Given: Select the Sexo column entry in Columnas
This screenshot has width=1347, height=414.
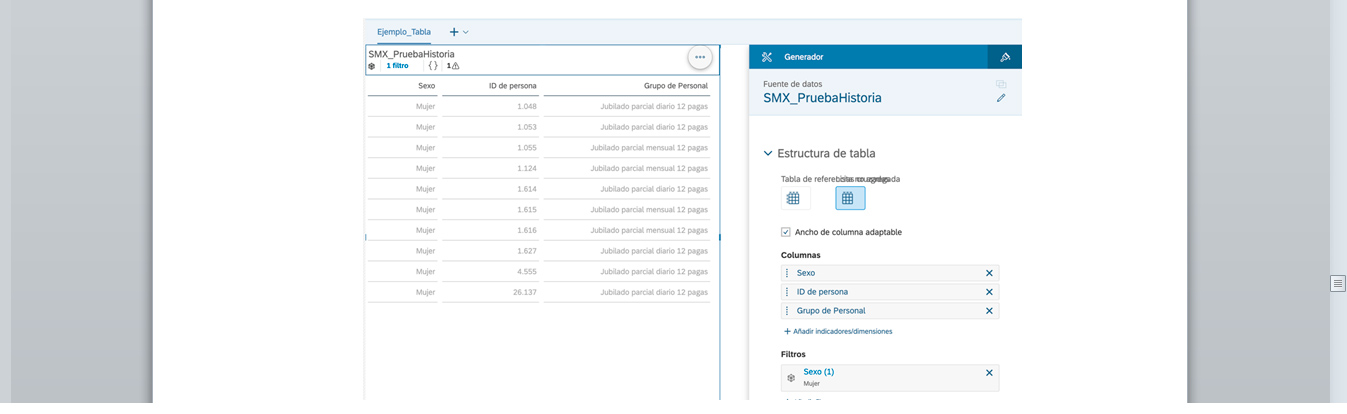Looking at the screenshot, I should [890, 273].
